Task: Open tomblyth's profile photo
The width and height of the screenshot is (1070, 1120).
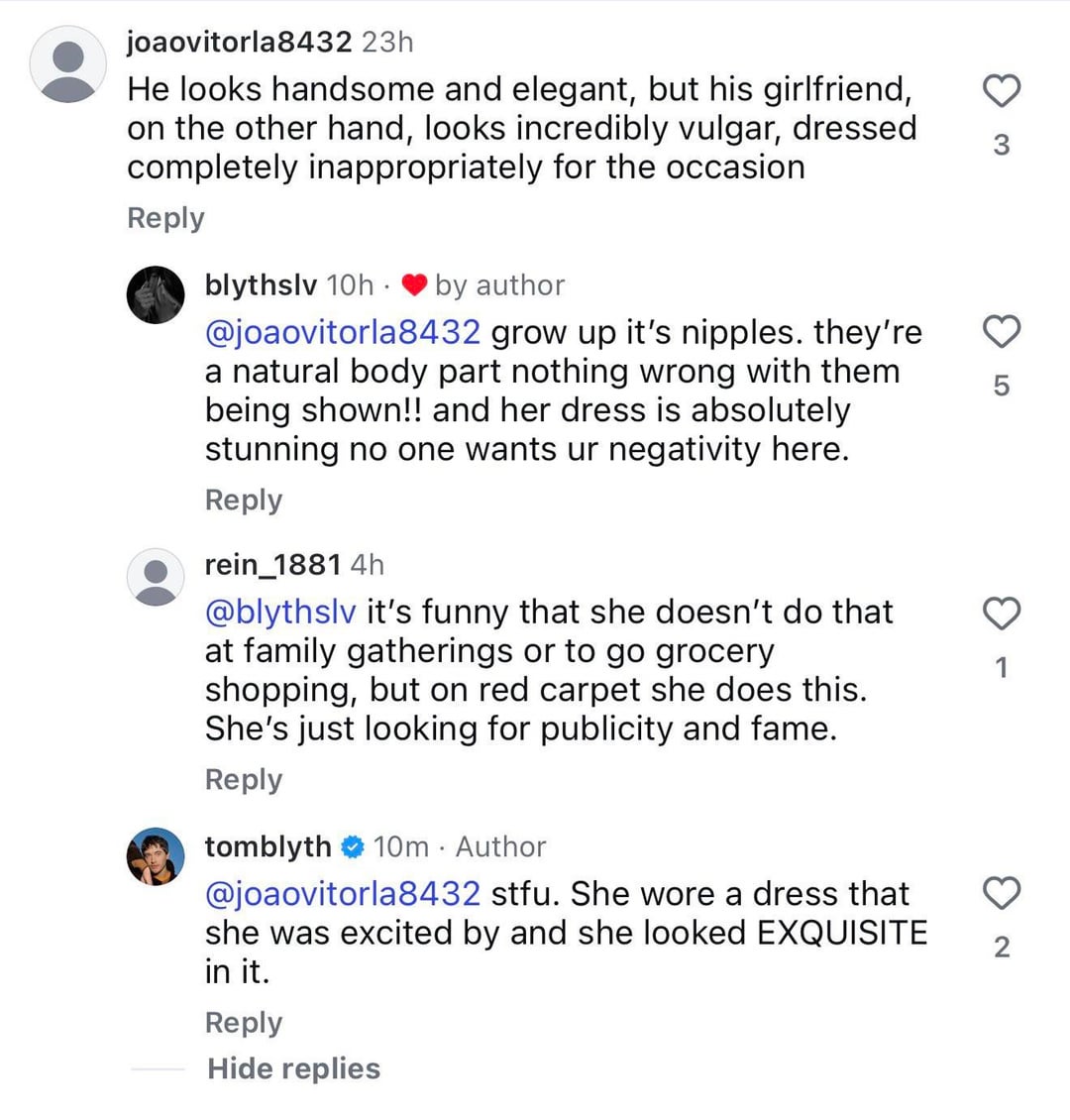Action: pos(156,856)
